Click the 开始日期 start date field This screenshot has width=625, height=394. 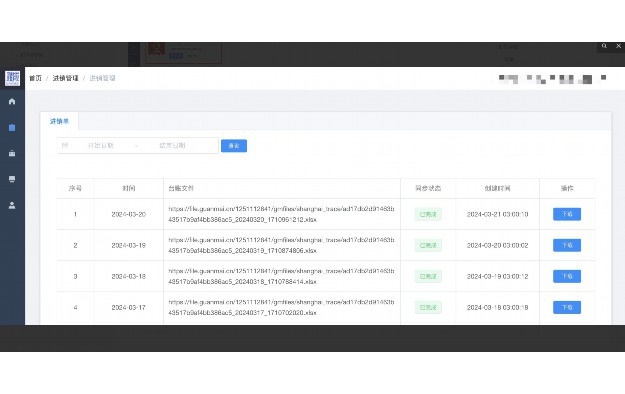101,146
